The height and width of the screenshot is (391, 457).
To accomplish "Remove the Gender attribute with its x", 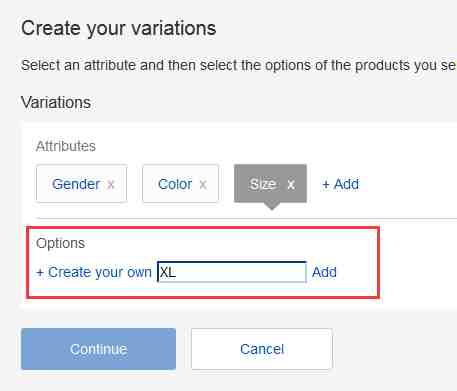I will (x=111, y=184).
